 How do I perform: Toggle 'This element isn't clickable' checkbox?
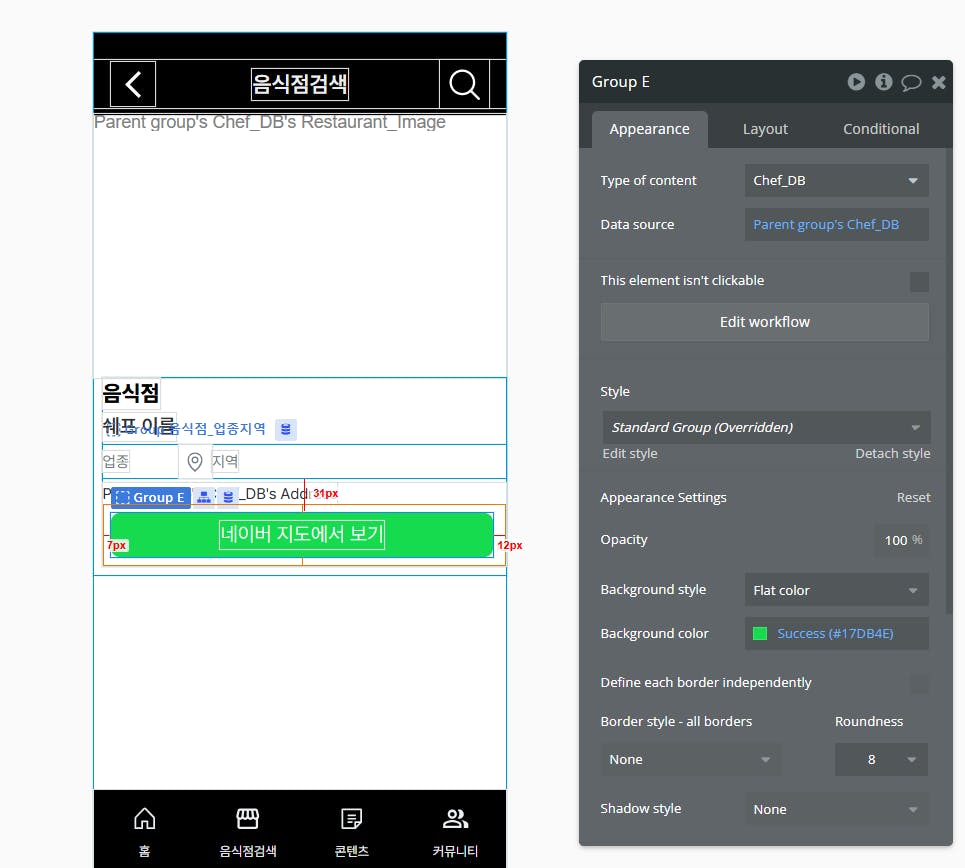point(919,282)
